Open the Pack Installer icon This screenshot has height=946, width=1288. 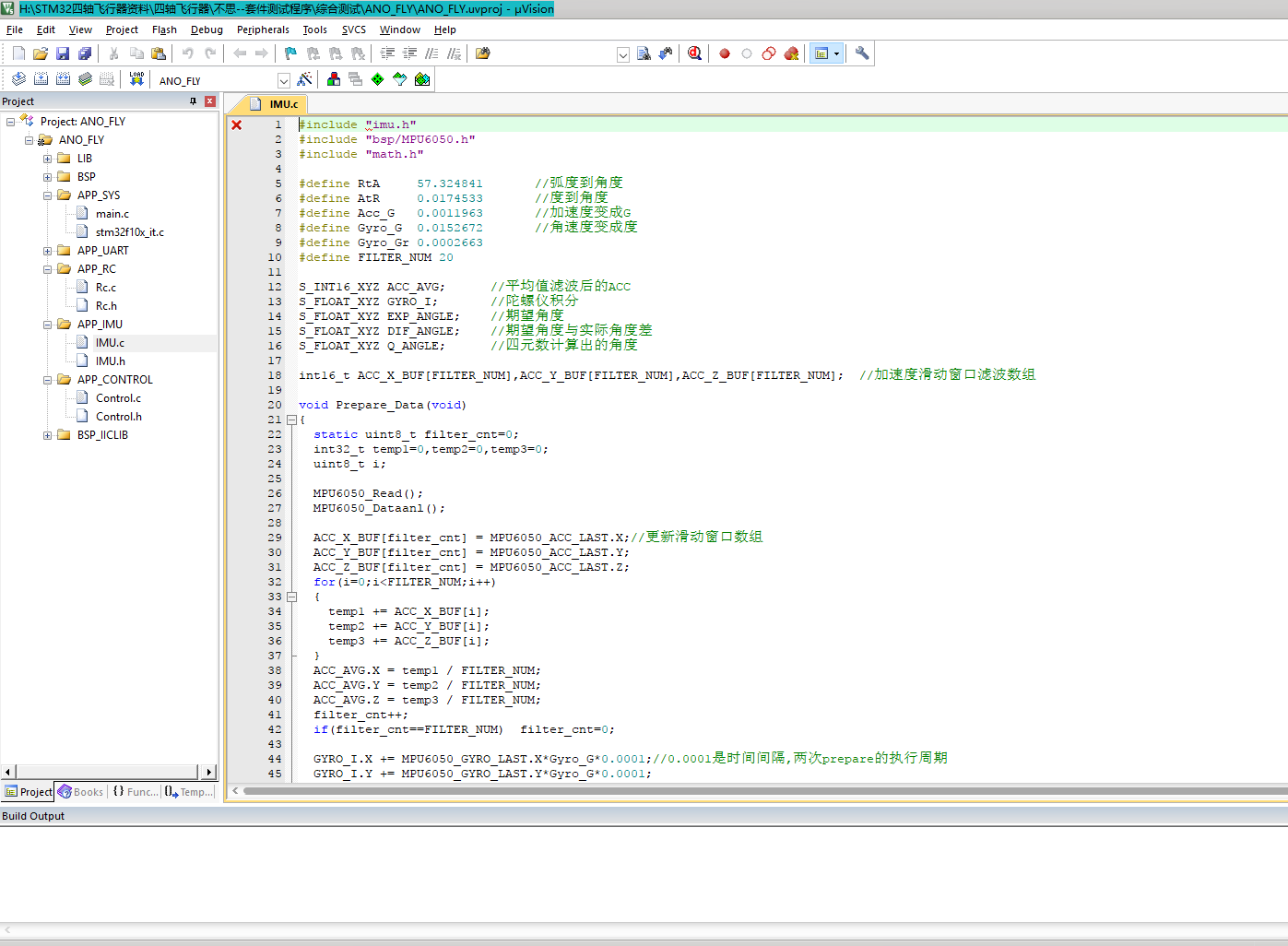[422, 79]
